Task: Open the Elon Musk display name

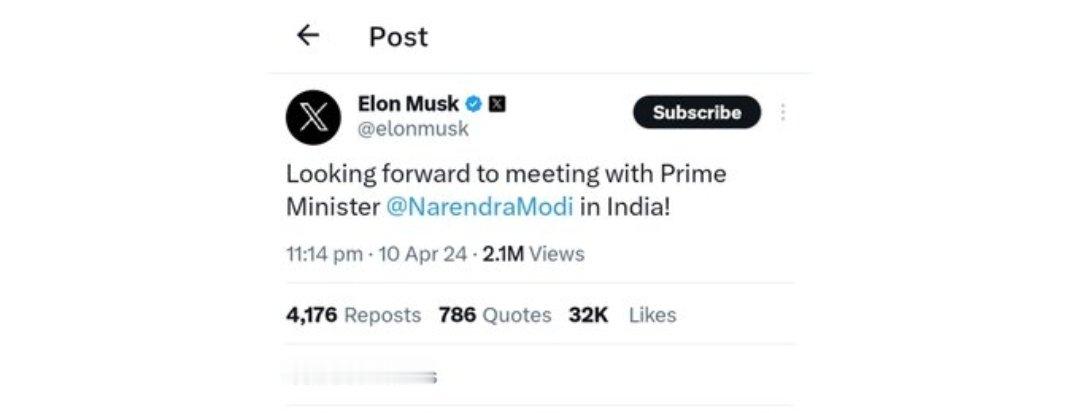Action: 408,104
